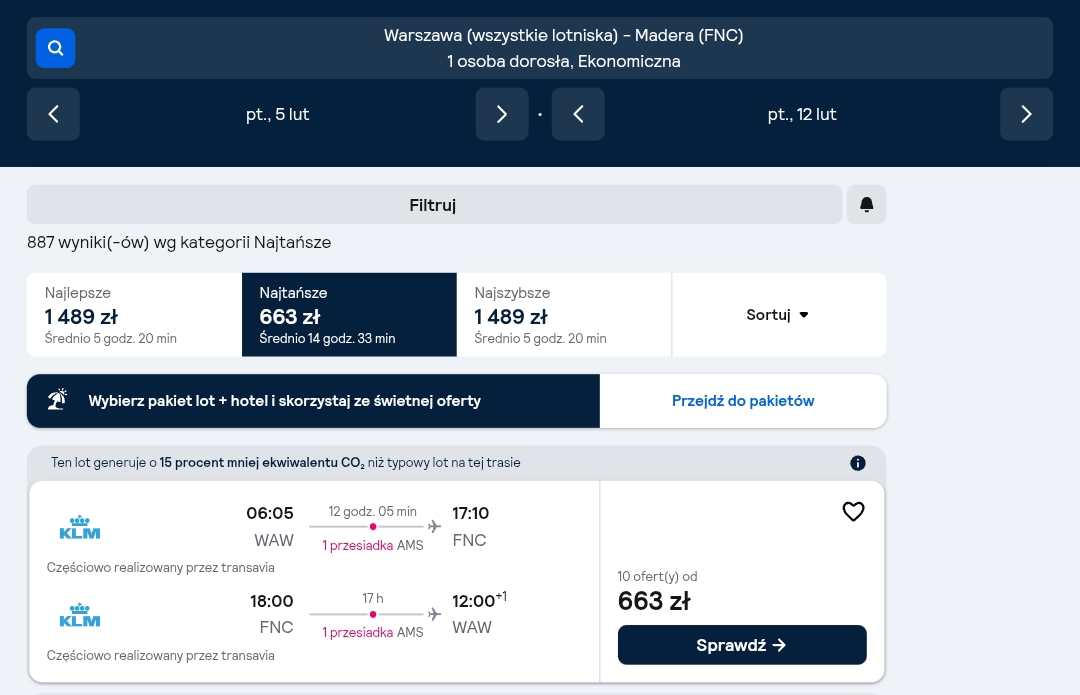Advance departure date with next arrow

(501, 114)
